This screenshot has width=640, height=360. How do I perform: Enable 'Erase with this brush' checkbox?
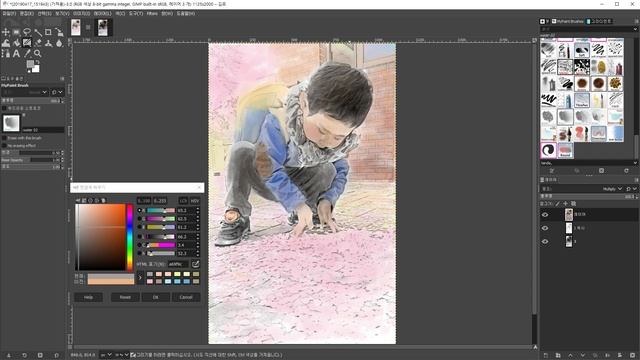click(4, 138)
